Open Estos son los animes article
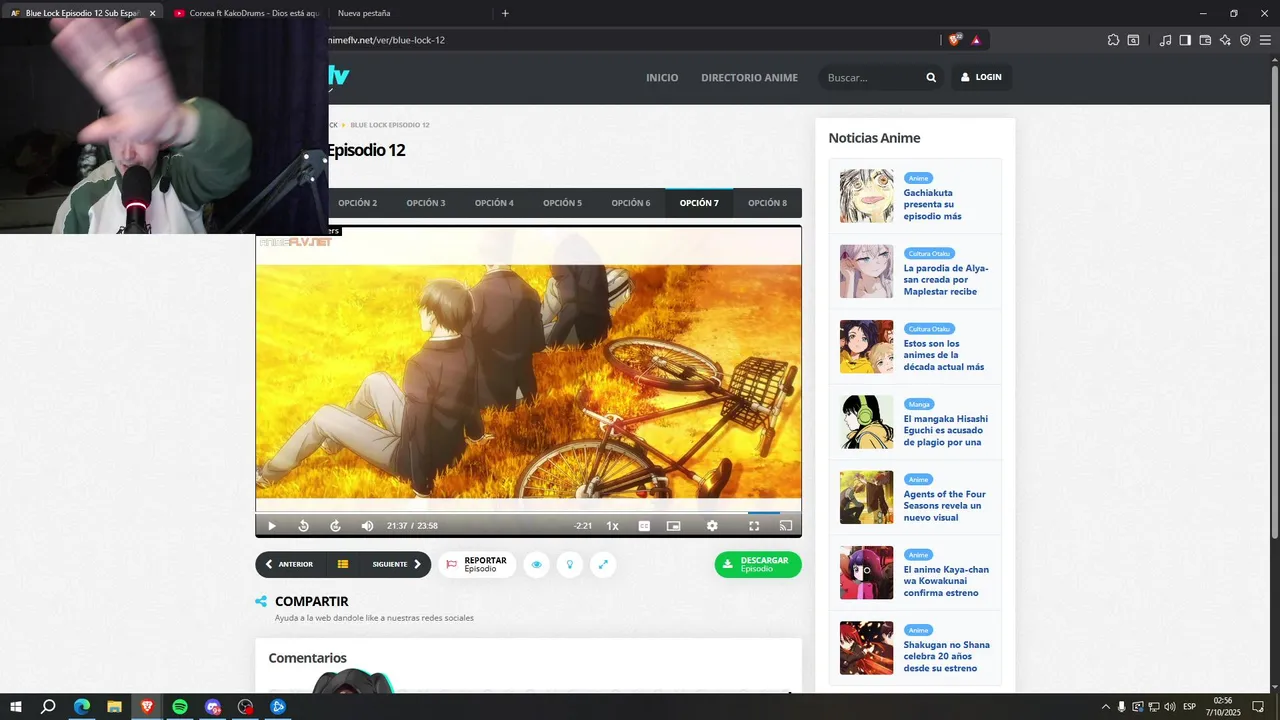The image size is (1280, 720). coord(943,355)
